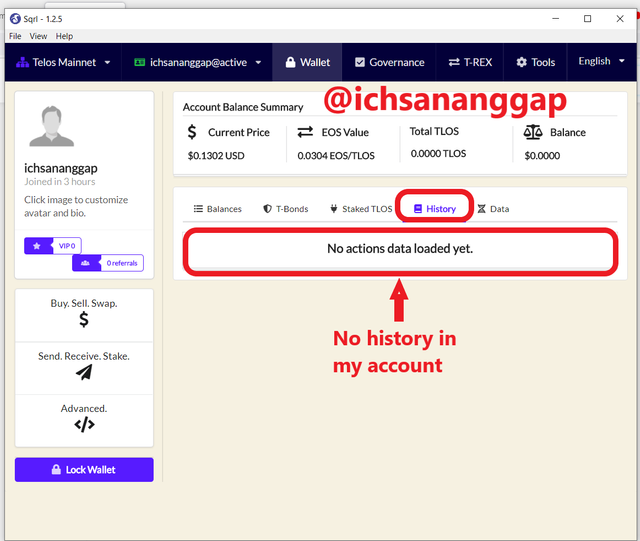The image size is (640, 541).
Task: Click the Current Price dollar icon
Action: (192, 132)
